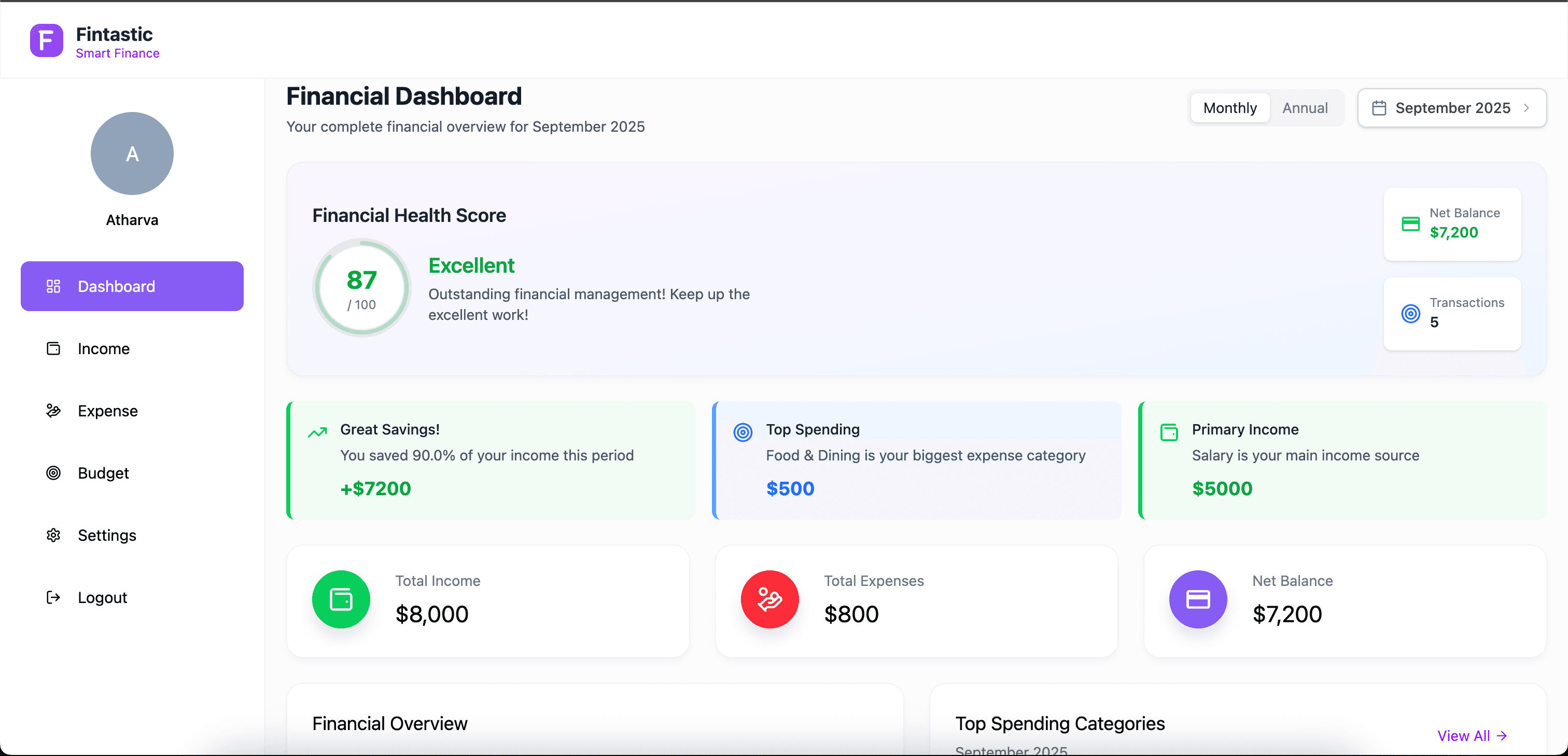Screen dimensions: 1568x756
Task: Click the Income wallet icon
Action: click(x=53, y=348)
